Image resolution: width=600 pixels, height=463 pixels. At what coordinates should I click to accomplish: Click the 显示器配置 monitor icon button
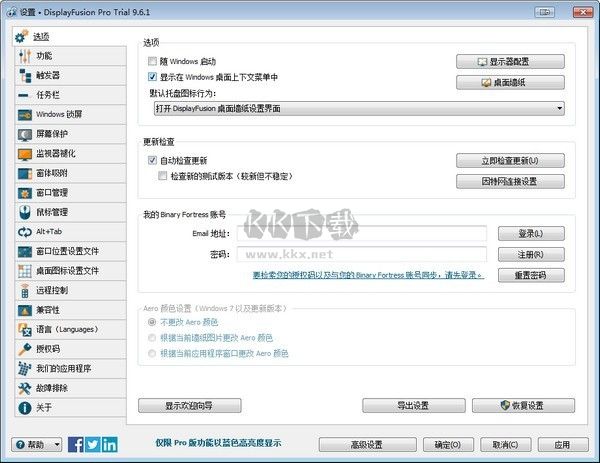pos(510,62)
